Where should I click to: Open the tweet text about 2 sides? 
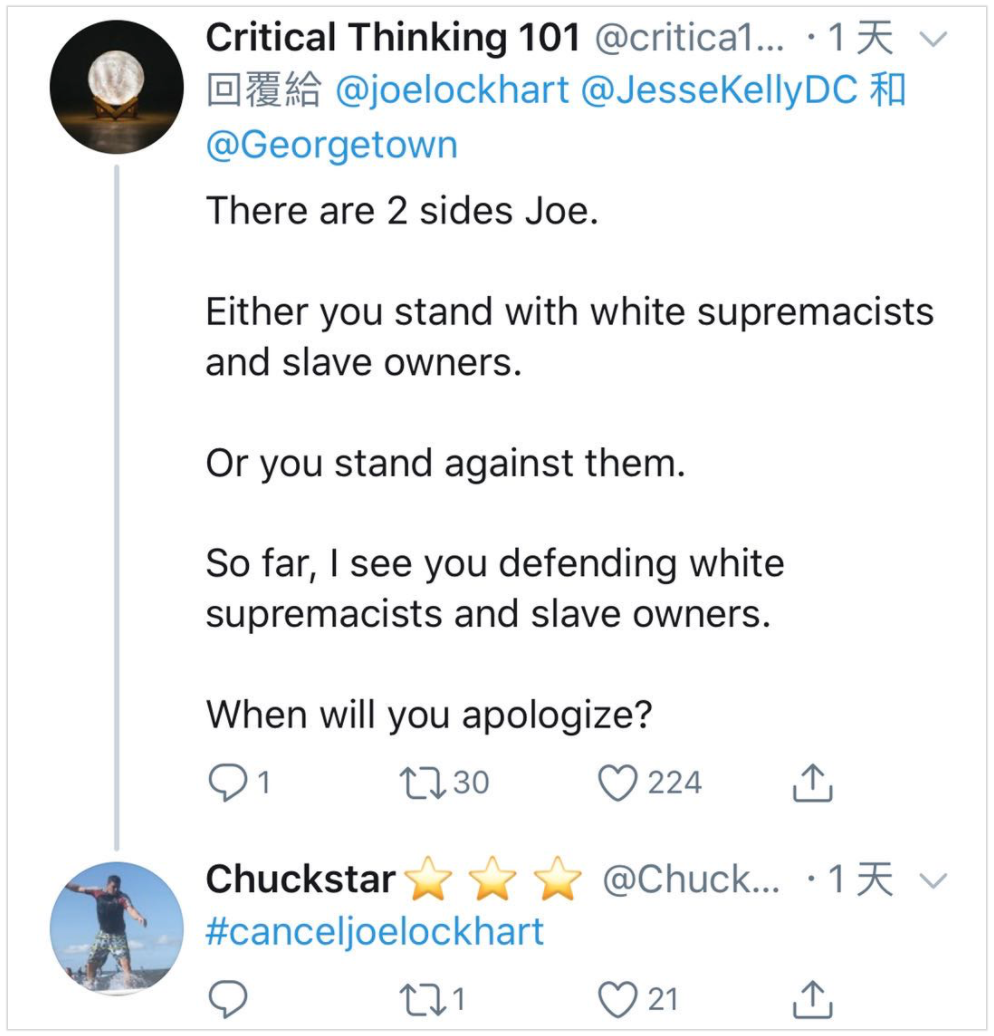coord(402,211)
